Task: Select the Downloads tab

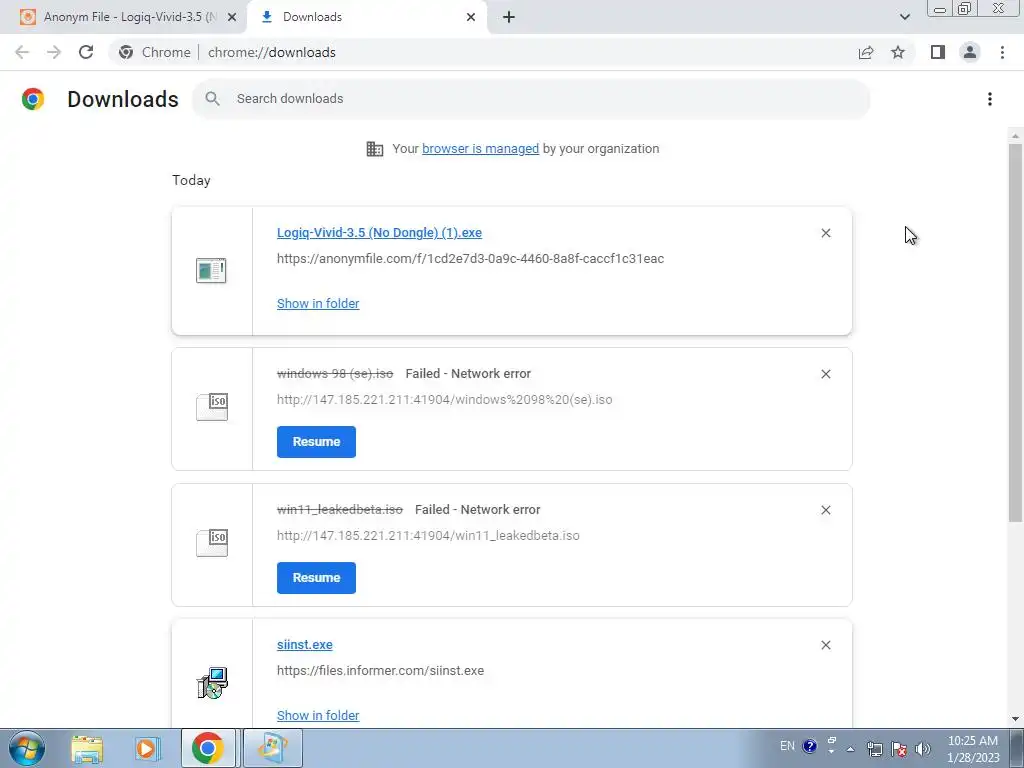Action: coord(366,17)
